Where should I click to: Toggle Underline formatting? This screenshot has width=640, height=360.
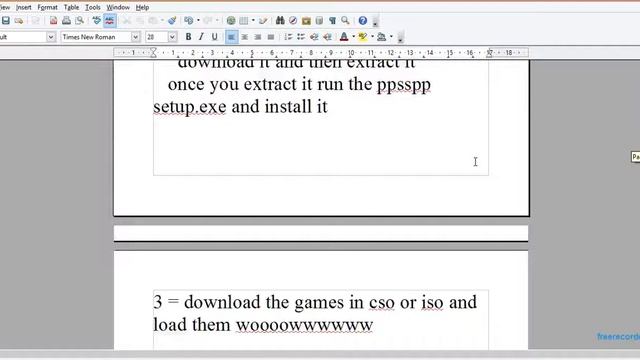214,37
